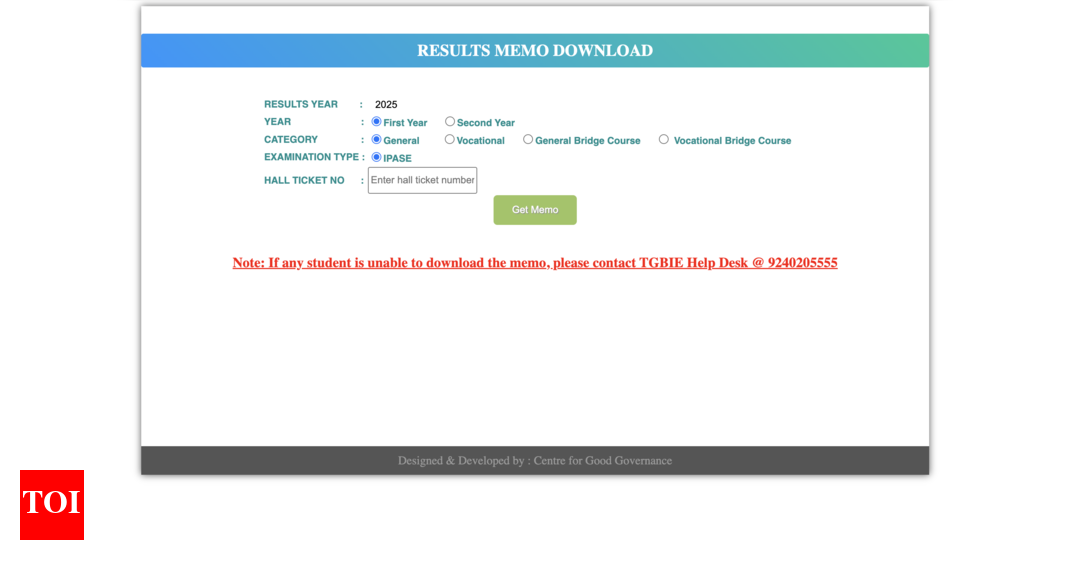Click the EXAMINATION TYPE label

(x=311, y=157)
